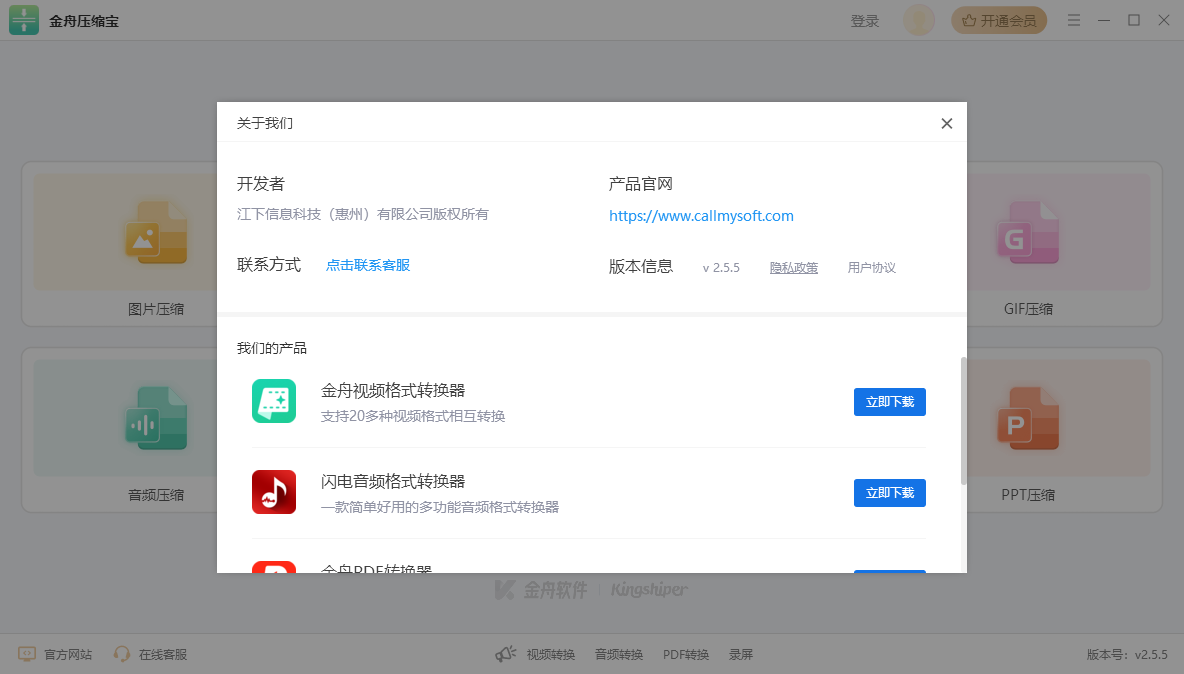Viewport: 1184px width, 674px height.
Task: Open 在线客服 headset support icon
Action: [x=123, y=655]
